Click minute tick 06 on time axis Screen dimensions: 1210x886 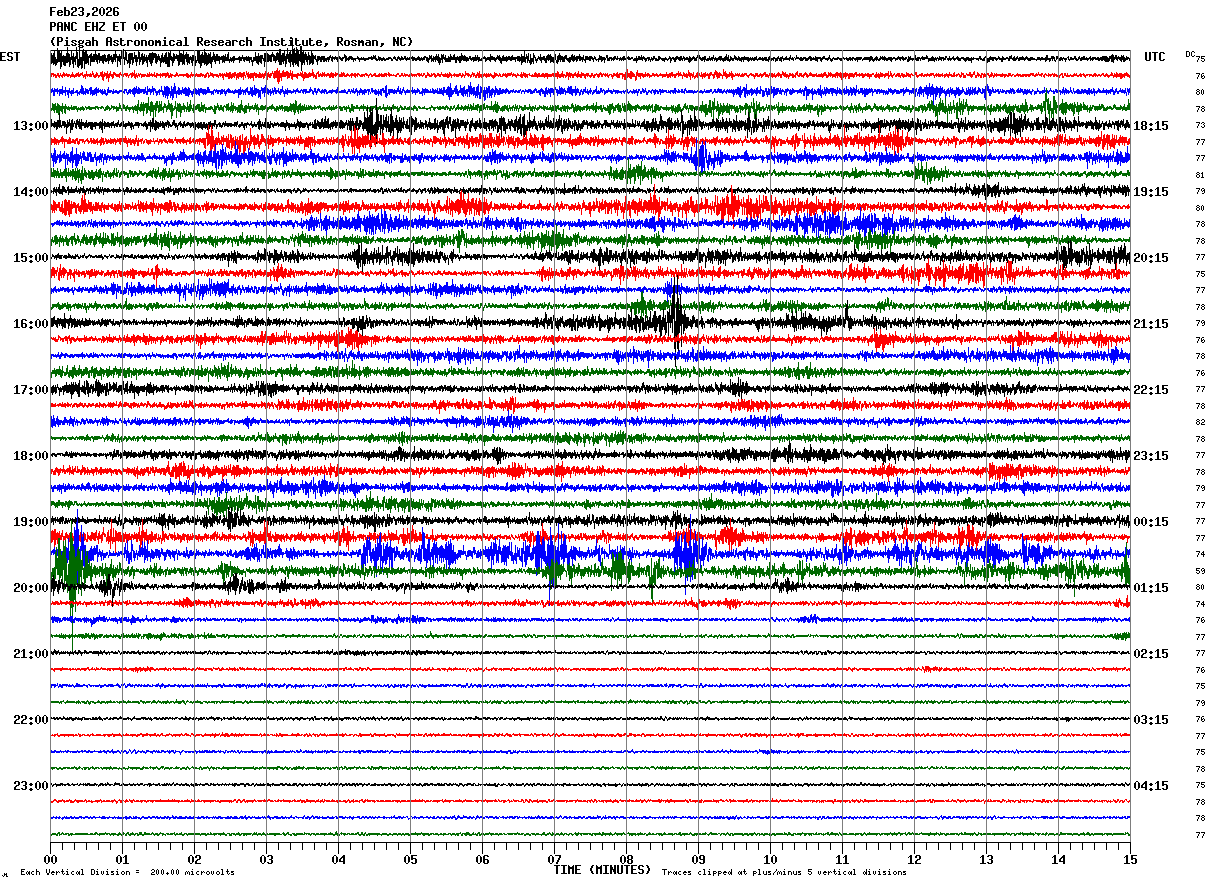tap(482, 859)
